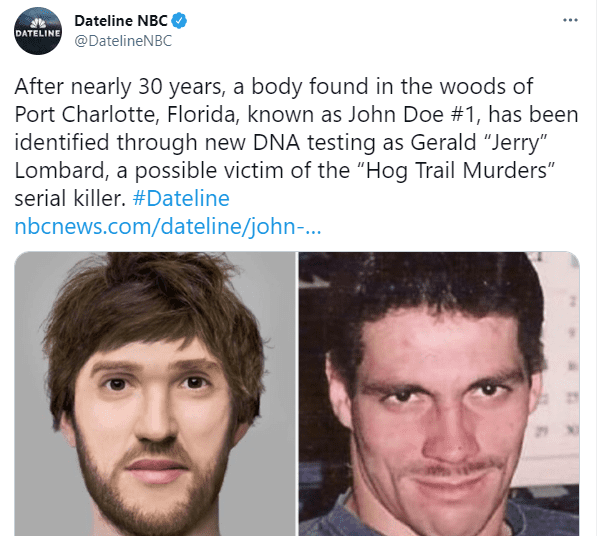The width and height of the screenshot is (605, 536).
Task: Open the Dateline NBC display name
Action: pos(121,21)
